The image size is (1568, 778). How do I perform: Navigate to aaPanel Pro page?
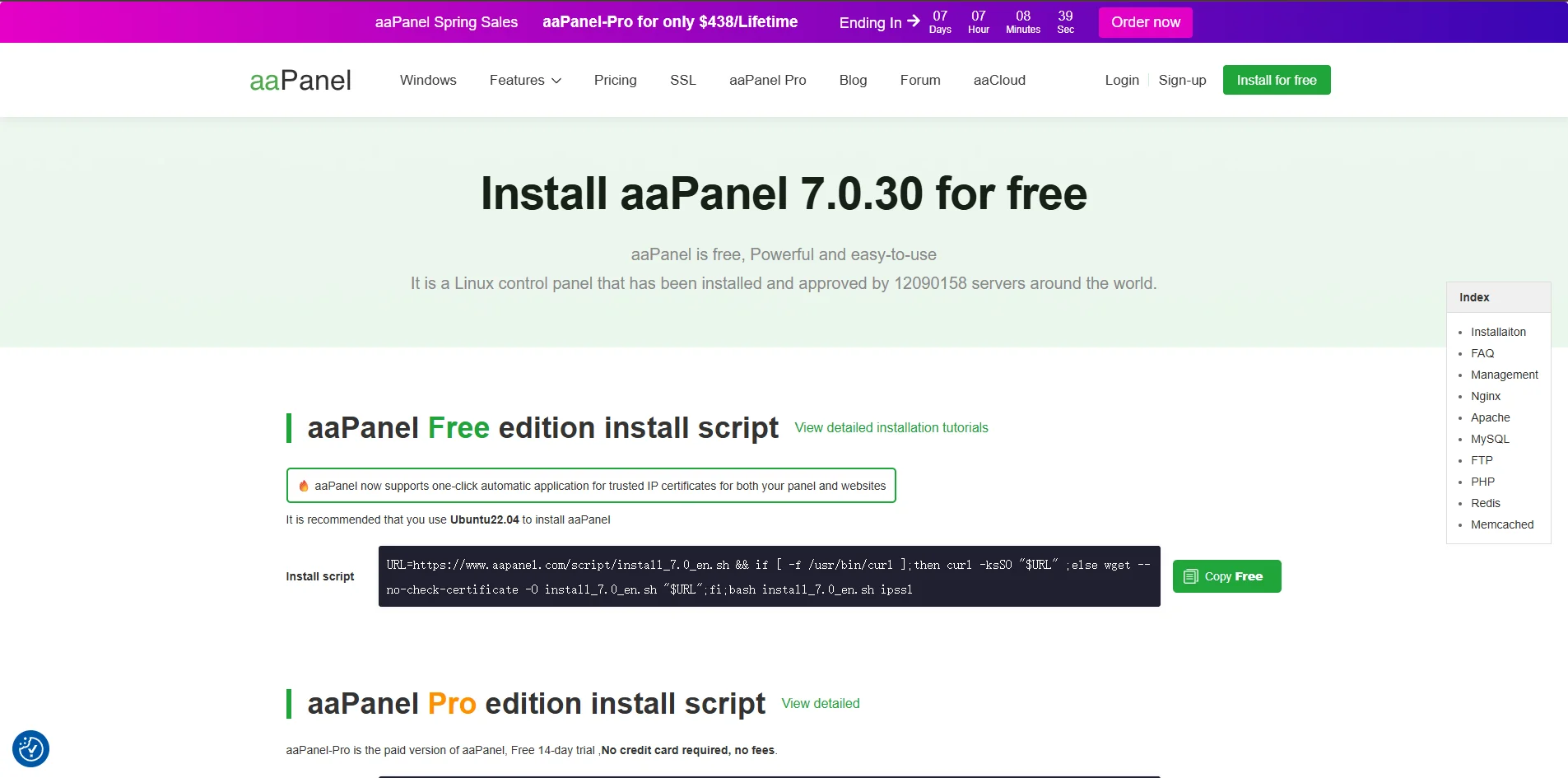click(x=767, y=80)
